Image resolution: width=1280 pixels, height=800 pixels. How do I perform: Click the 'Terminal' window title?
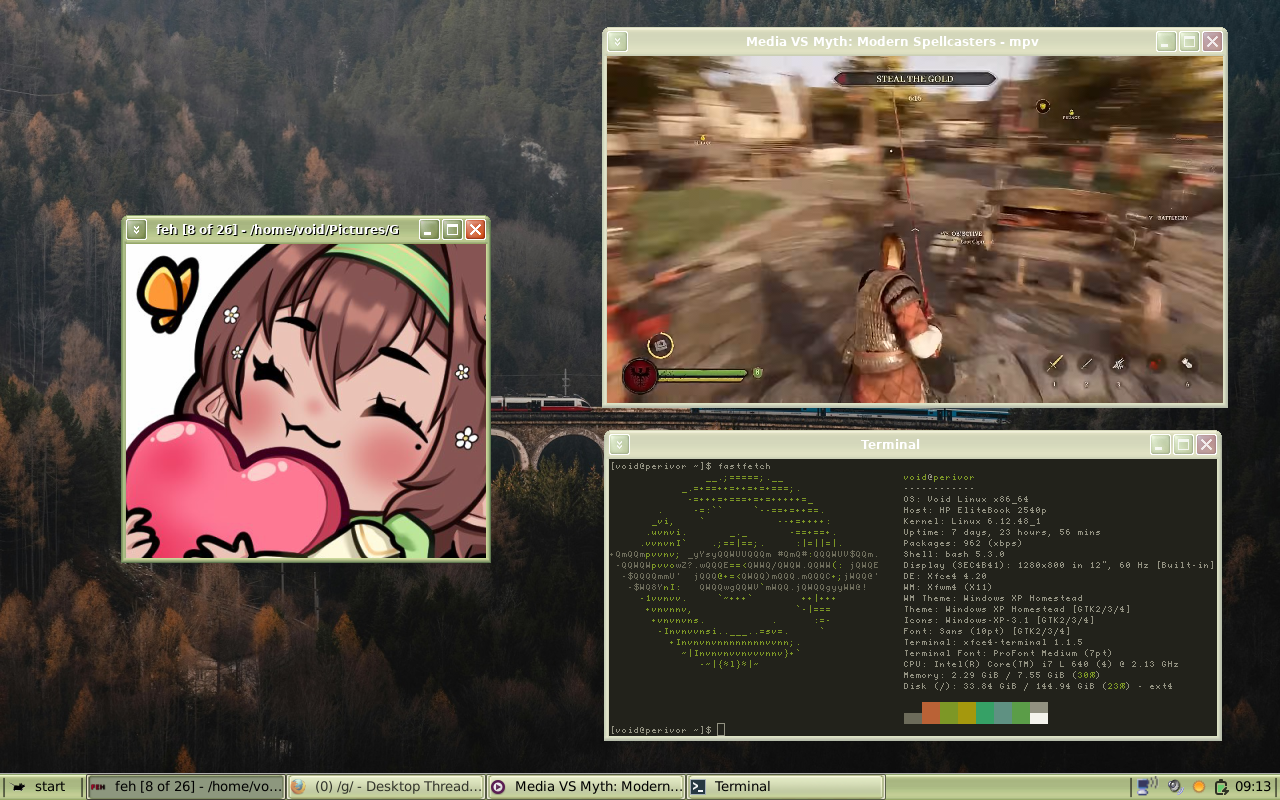point(890,445)
